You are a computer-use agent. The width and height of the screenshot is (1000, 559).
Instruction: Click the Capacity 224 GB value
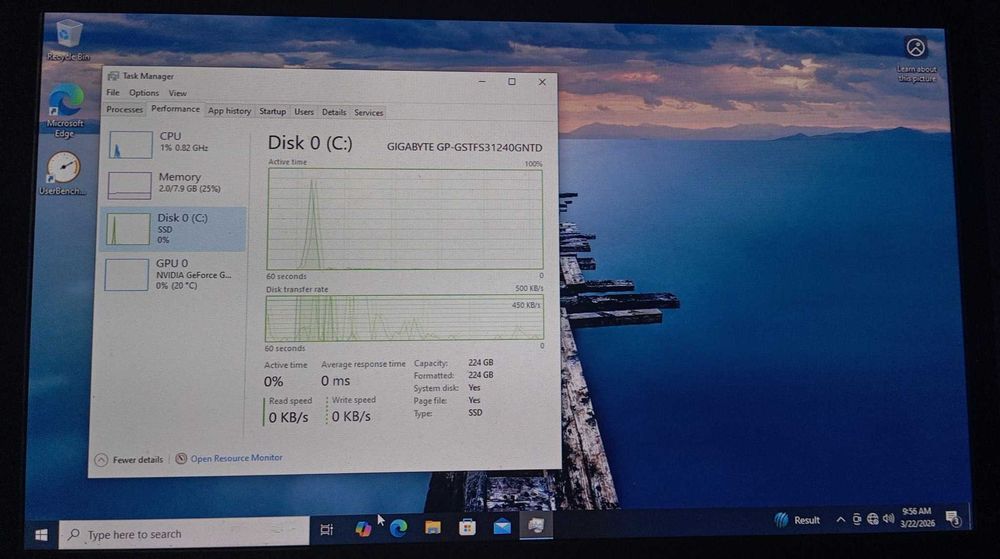point(481,363)
